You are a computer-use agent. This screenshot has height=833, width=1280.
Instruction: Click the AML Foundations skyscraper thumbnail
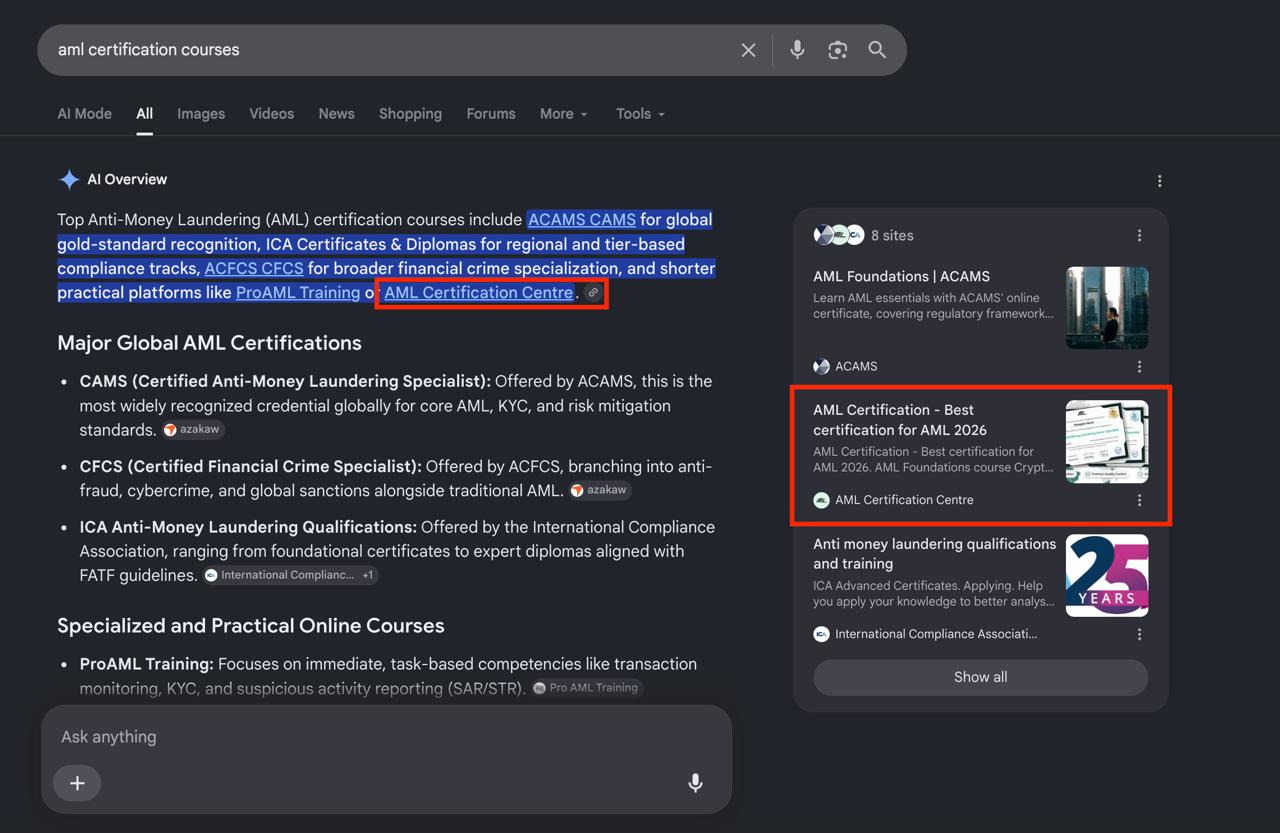coord(1107,308)
